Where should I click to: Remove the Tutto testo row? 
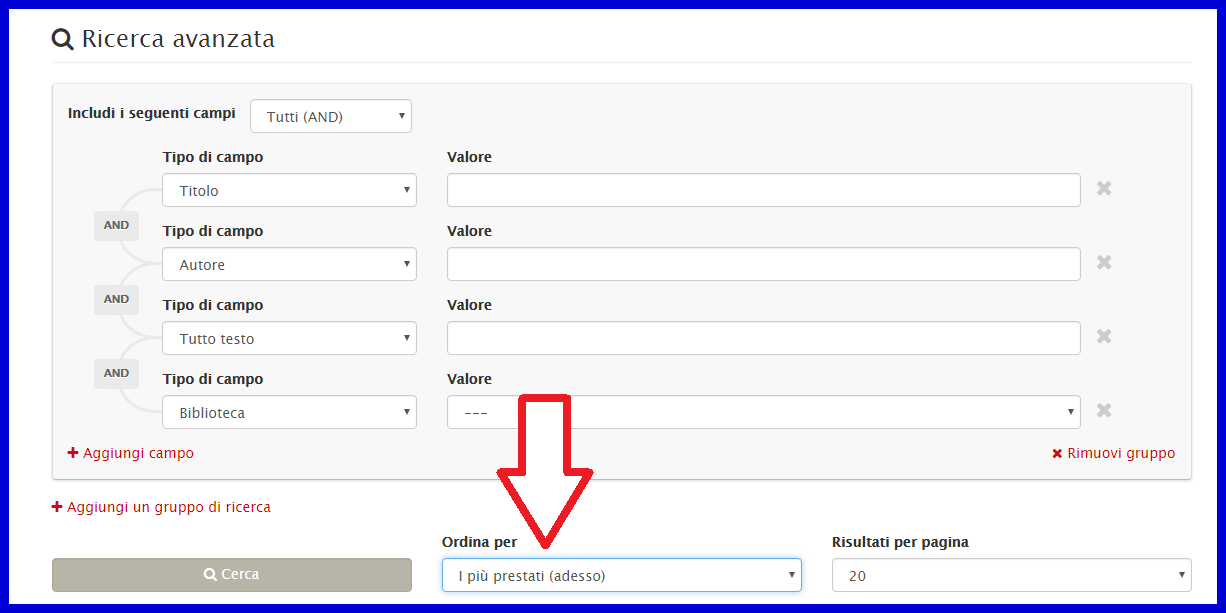pyautogui.click(x=1104, y=337)
